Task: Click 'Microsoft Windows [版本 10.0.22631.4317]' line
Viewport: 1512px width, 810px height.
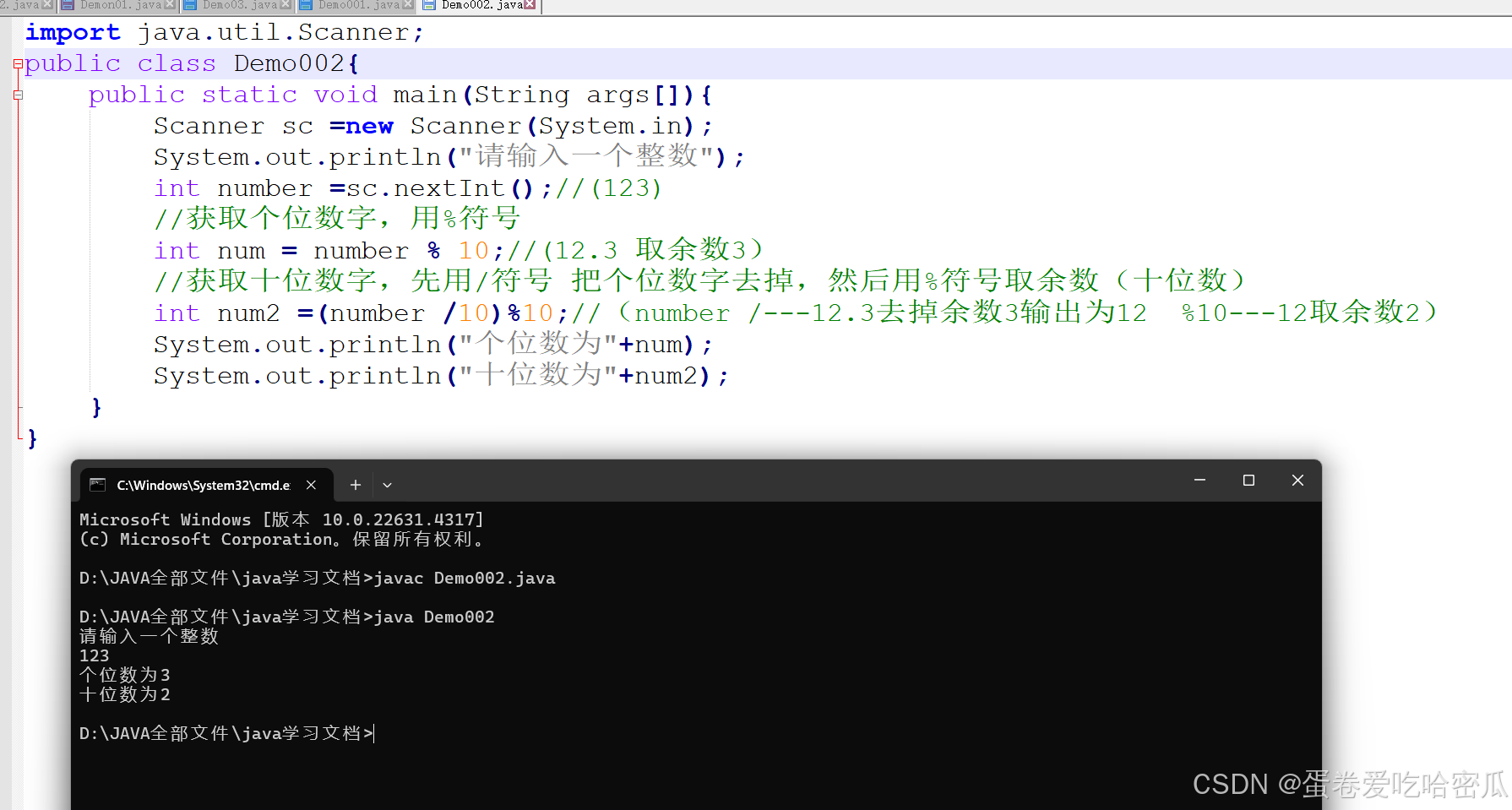Action: [x=281, y=520]
